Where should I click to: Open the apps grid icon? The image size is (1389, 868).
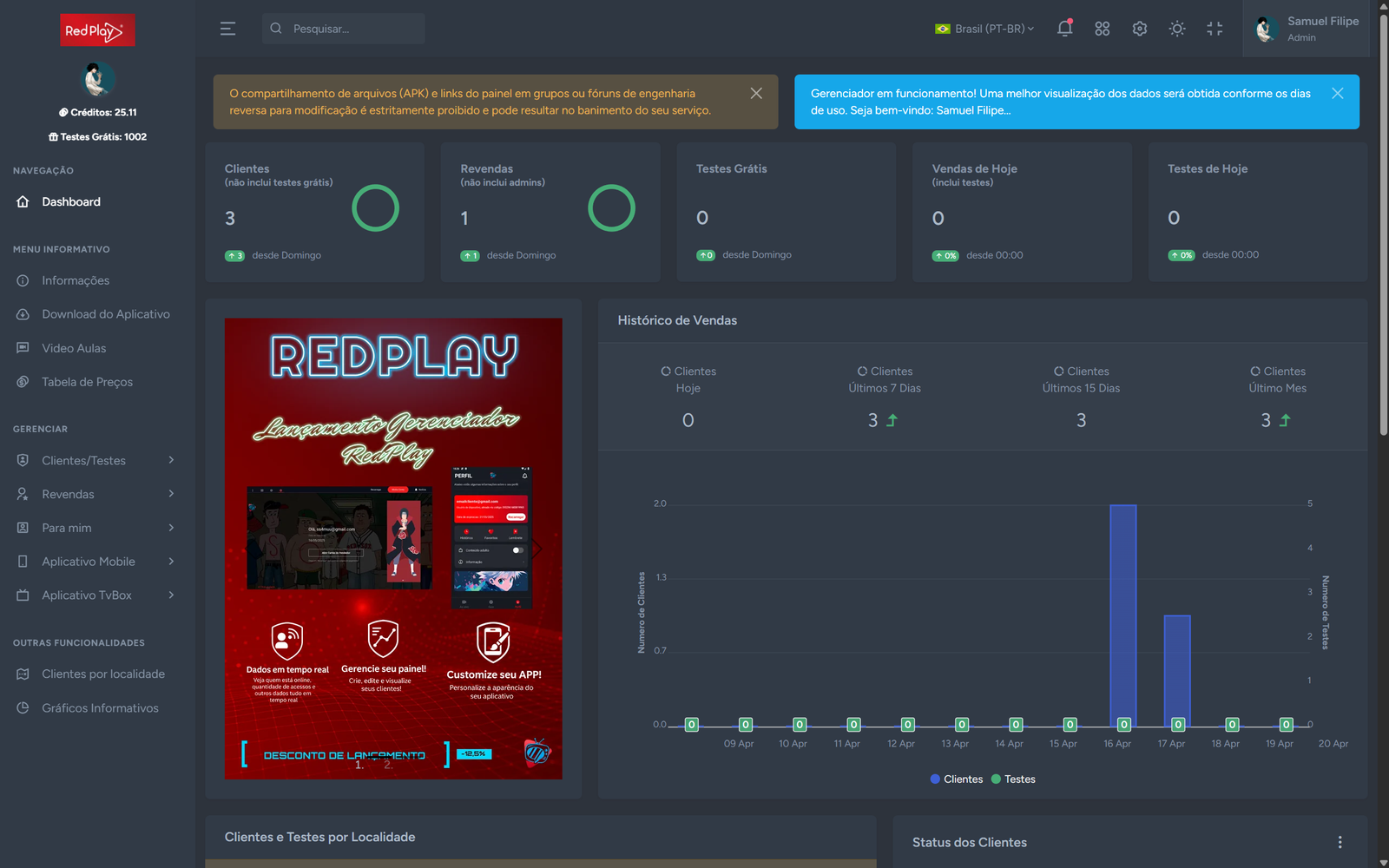(x=1103, y=29)
